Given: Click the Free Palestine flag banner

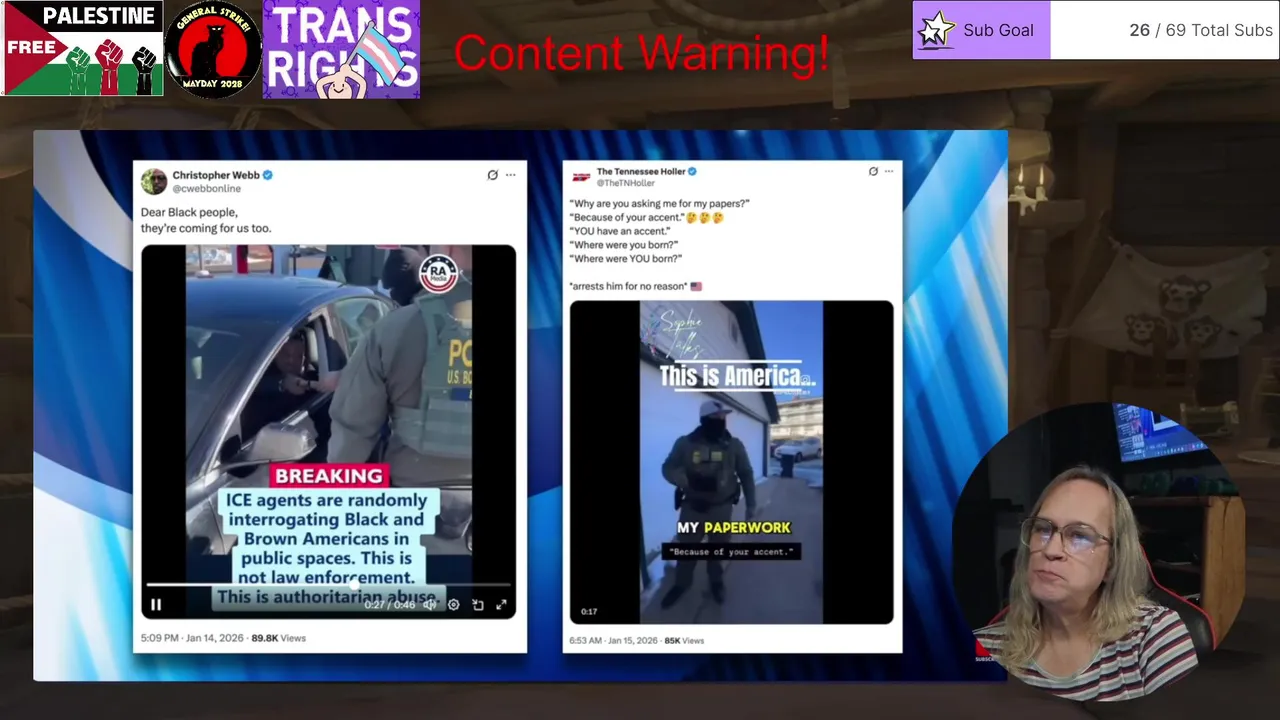Looking at the screenshot, I should coord(83,49).
